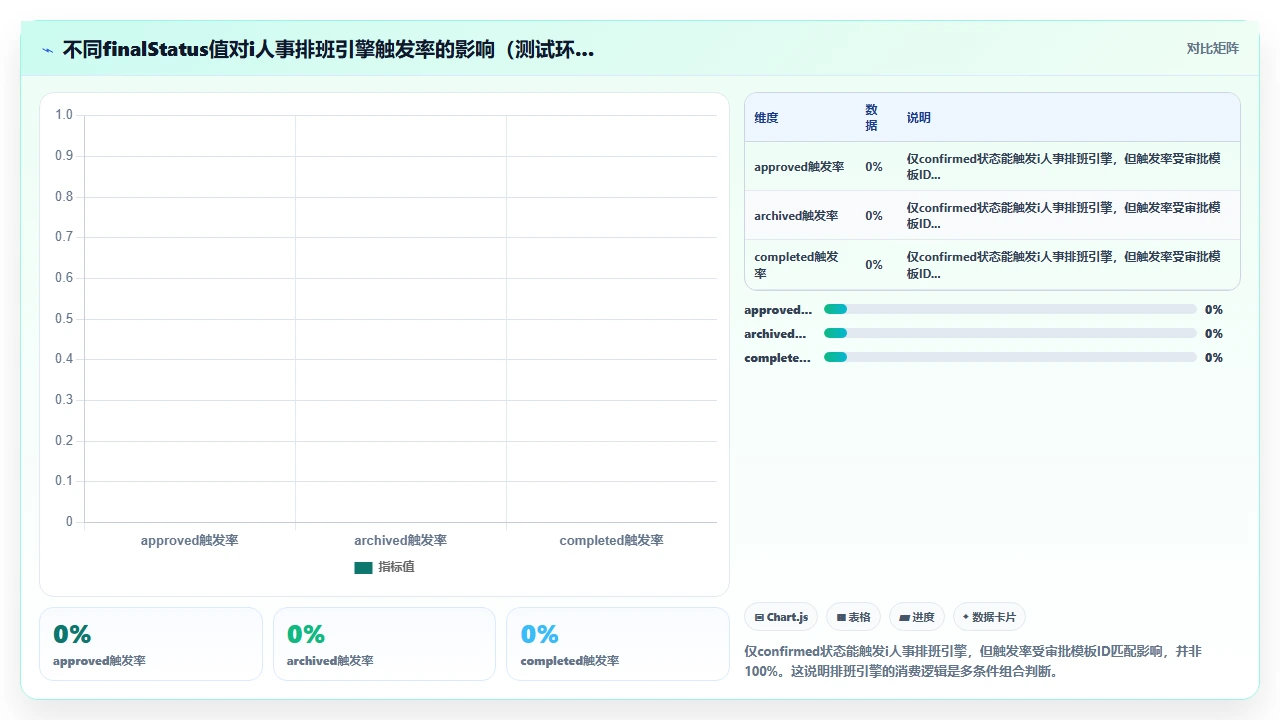
Task: Click the lightning icon beside the title
Action: point(48,49)
